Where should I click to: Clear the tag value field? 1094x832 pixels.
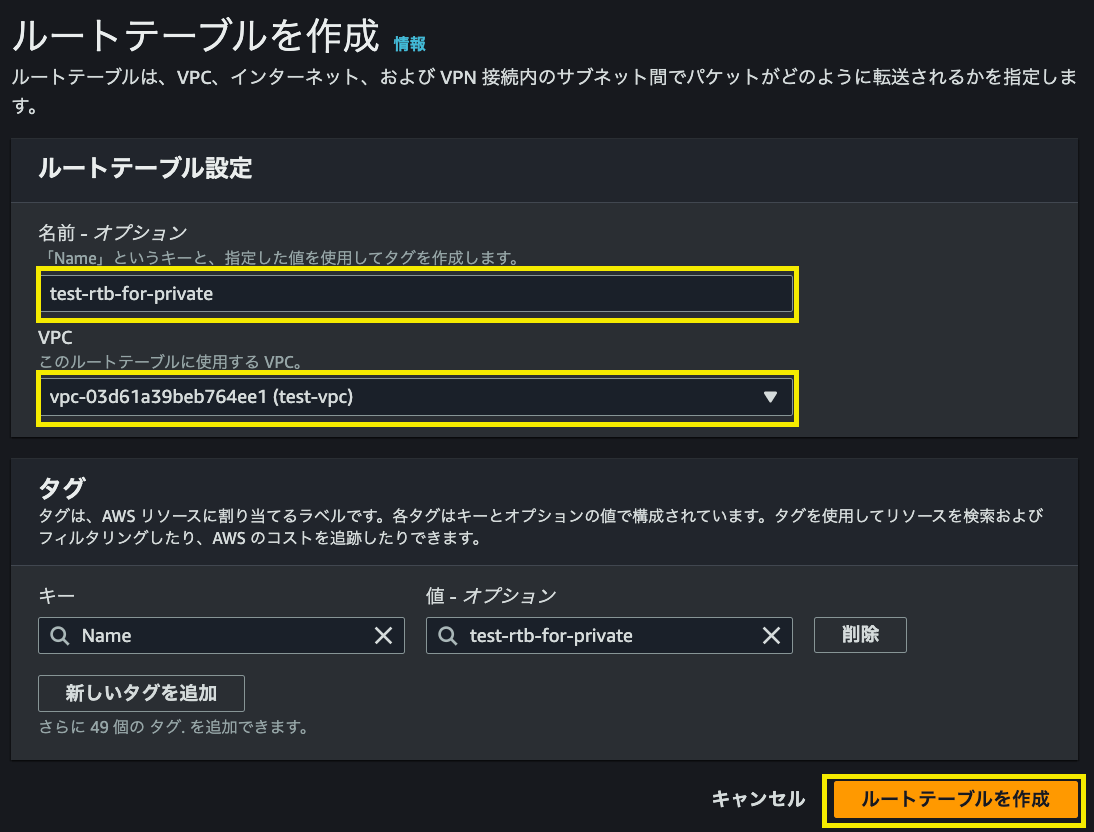(771, 635)
